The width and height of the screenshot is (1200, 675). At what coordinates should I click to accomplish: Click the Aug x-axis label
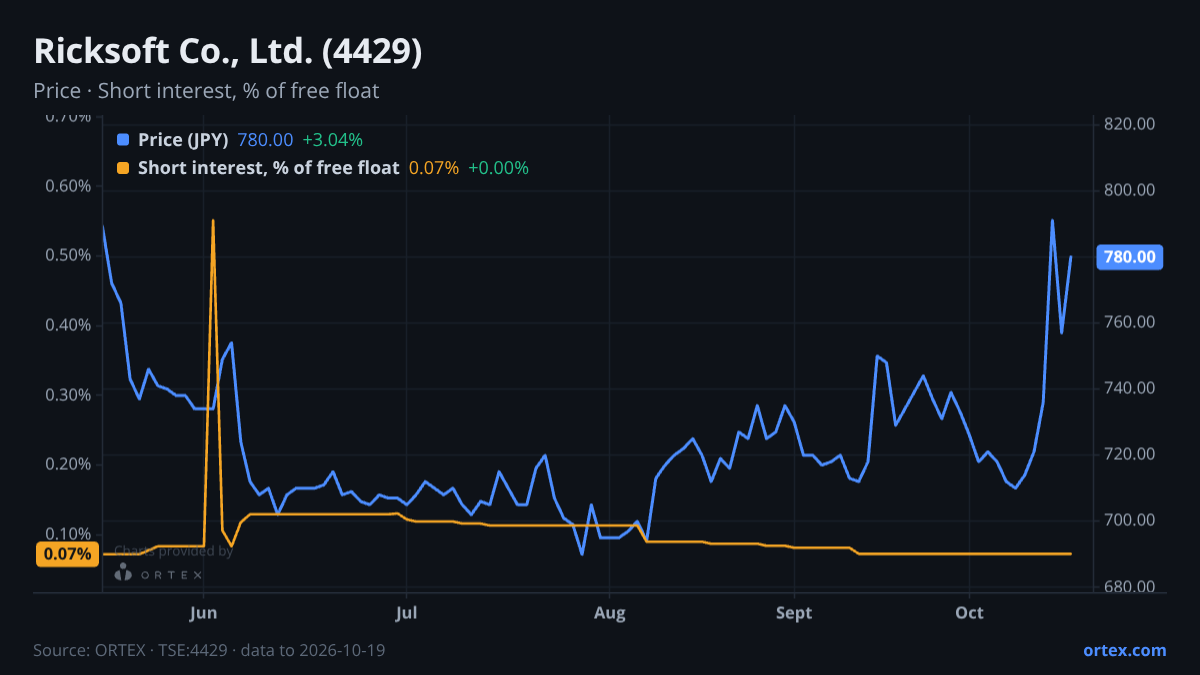[x=609, y=612]
